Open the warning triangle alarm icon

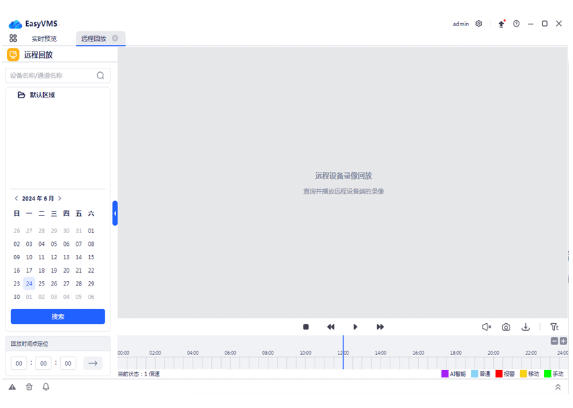tap(12, 387)
